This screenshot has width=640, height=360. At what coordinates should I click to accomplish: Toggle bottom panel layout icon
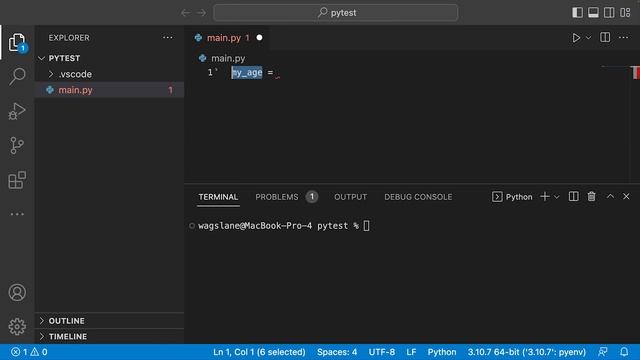coord(593,13)
